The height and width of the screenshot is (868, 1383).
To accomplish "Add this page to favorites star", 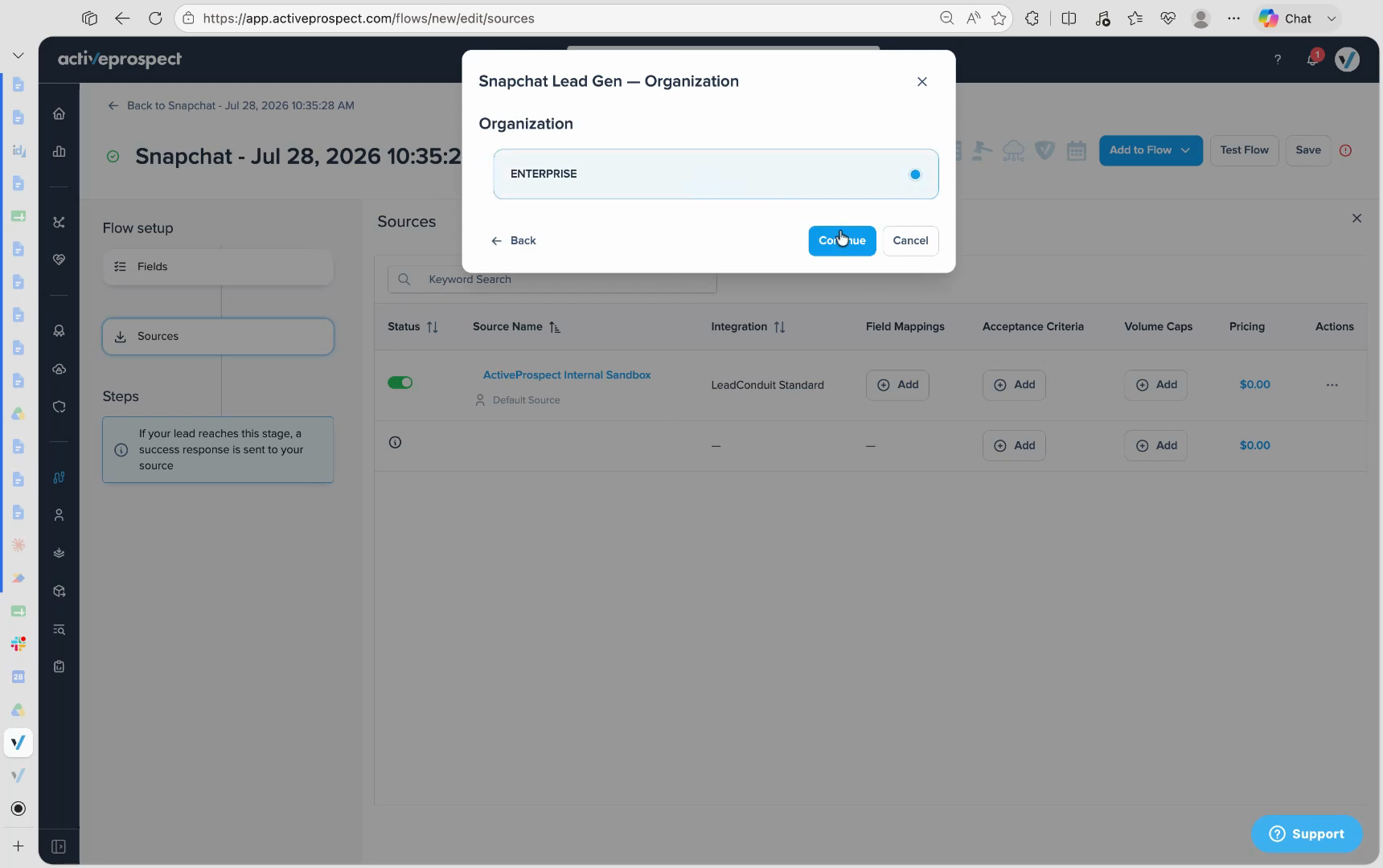I will tap(999, 18).
